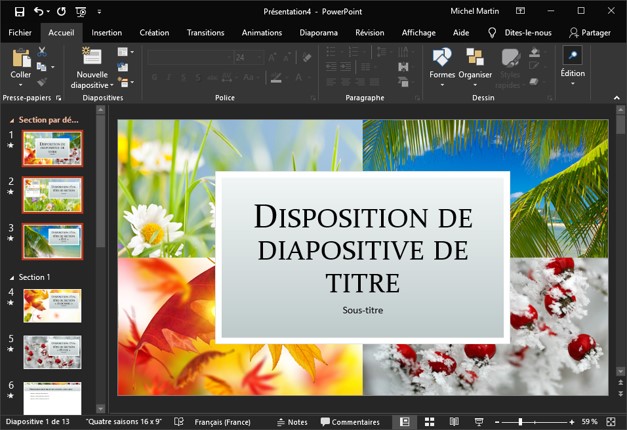
Task: Click the zoom slider in status bar
Action: click(x=520, y=422)
